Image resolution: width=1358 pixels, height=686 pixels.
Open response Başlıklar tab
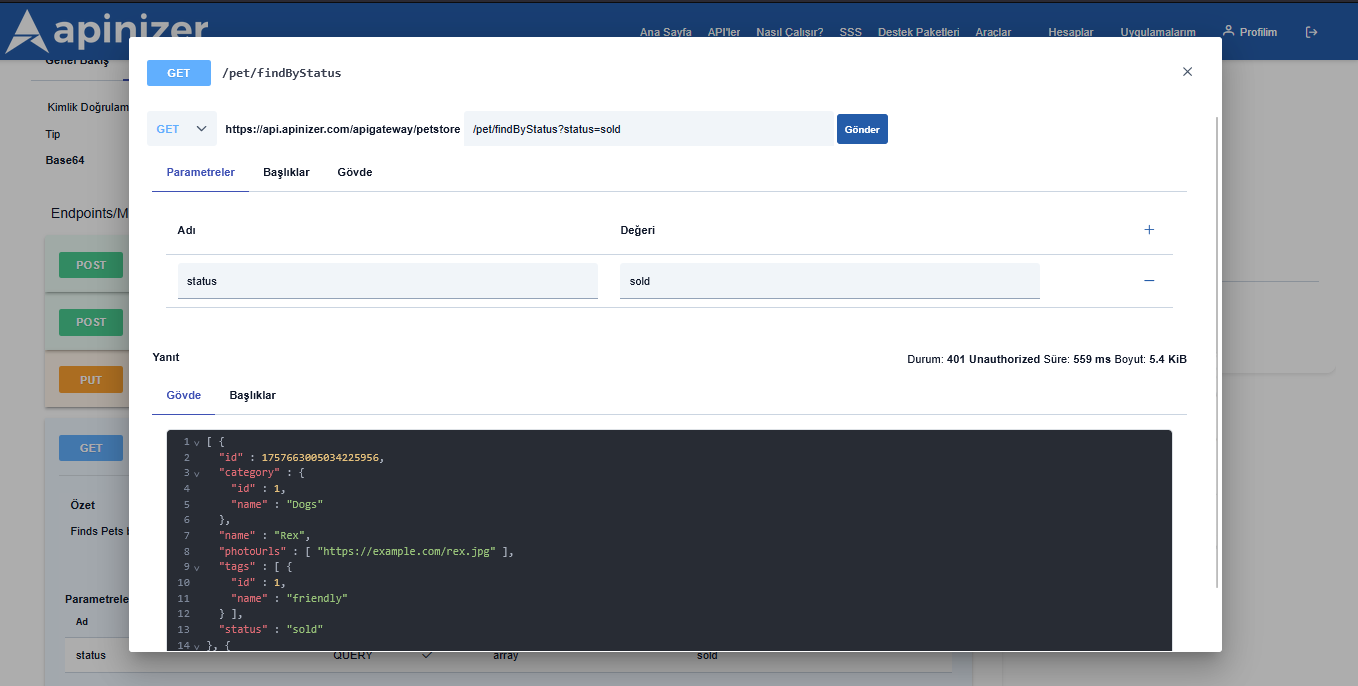tap(252, 395)
